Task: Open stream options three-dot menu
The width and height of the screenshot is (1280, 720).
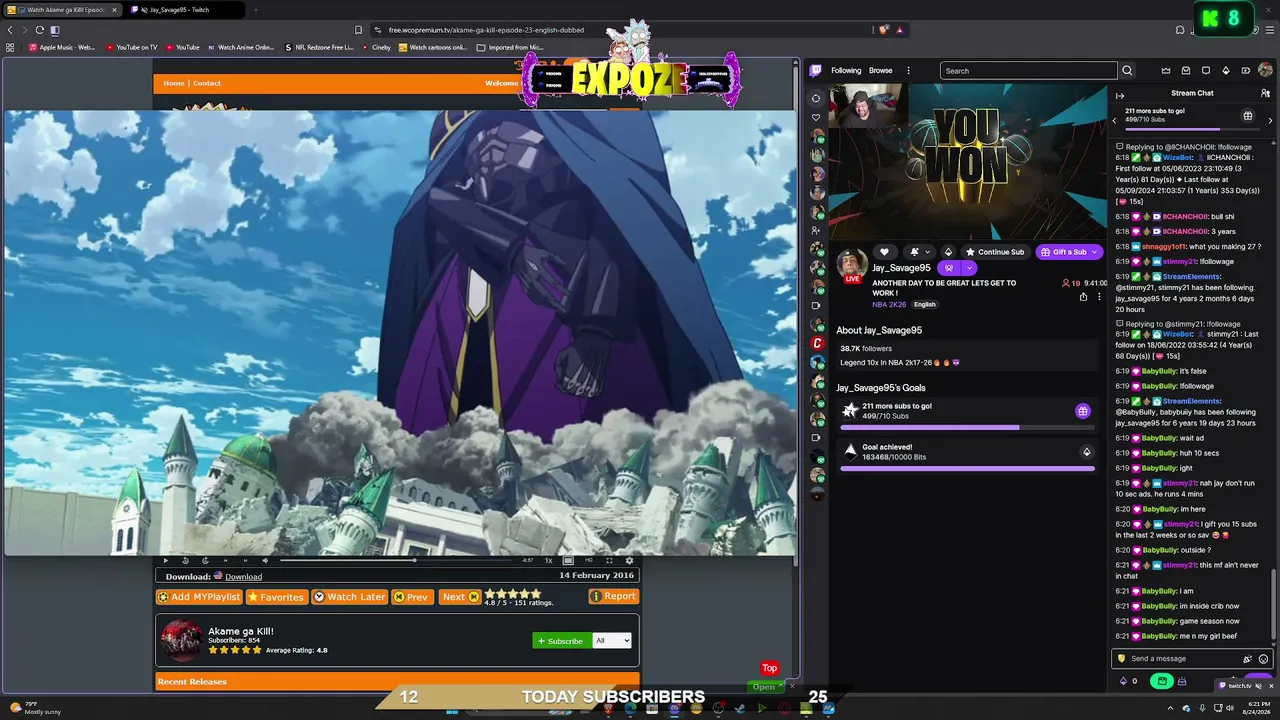Action: tap(1099, 296)
